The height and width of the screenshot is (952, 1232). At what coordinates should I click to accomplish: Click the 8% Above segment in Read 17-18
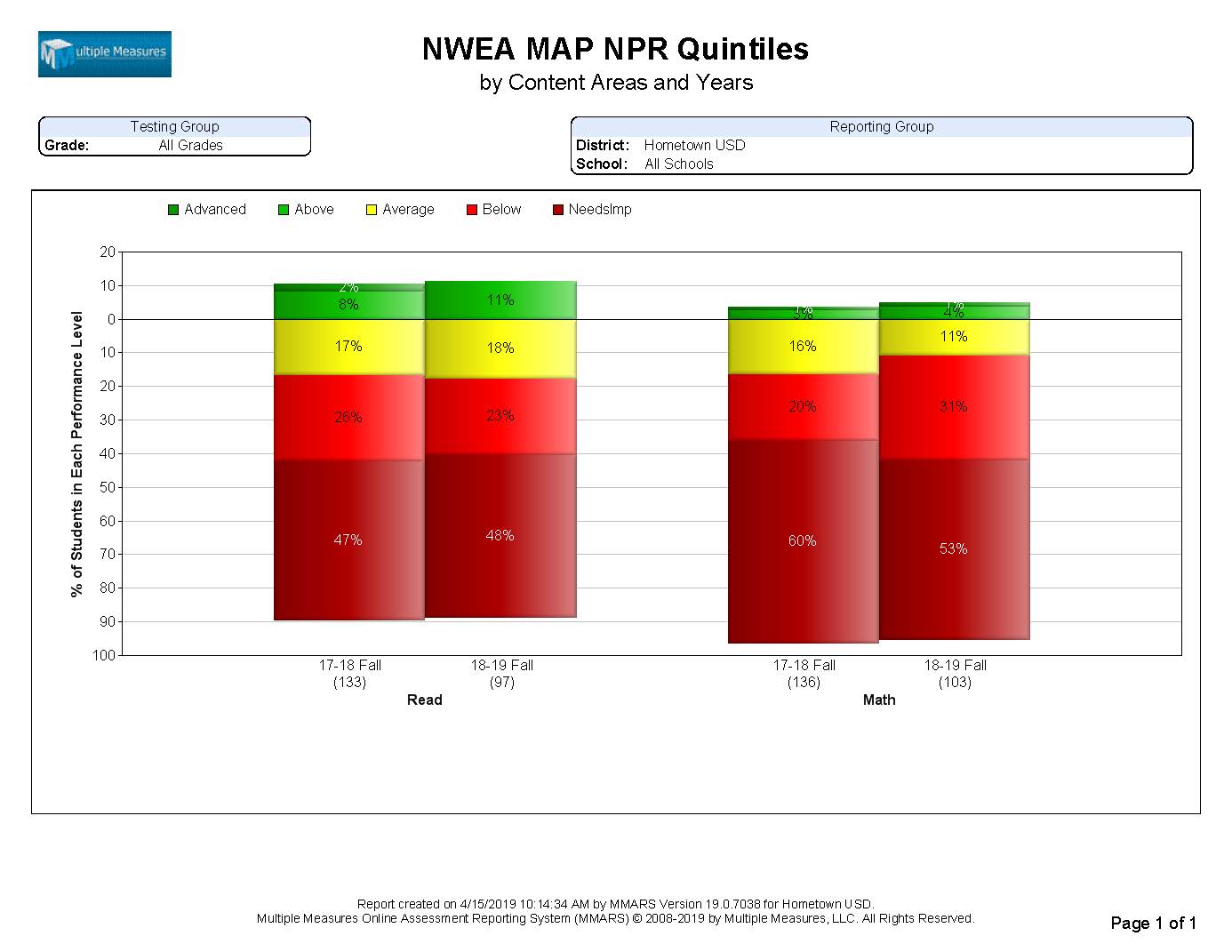(348, 305)
